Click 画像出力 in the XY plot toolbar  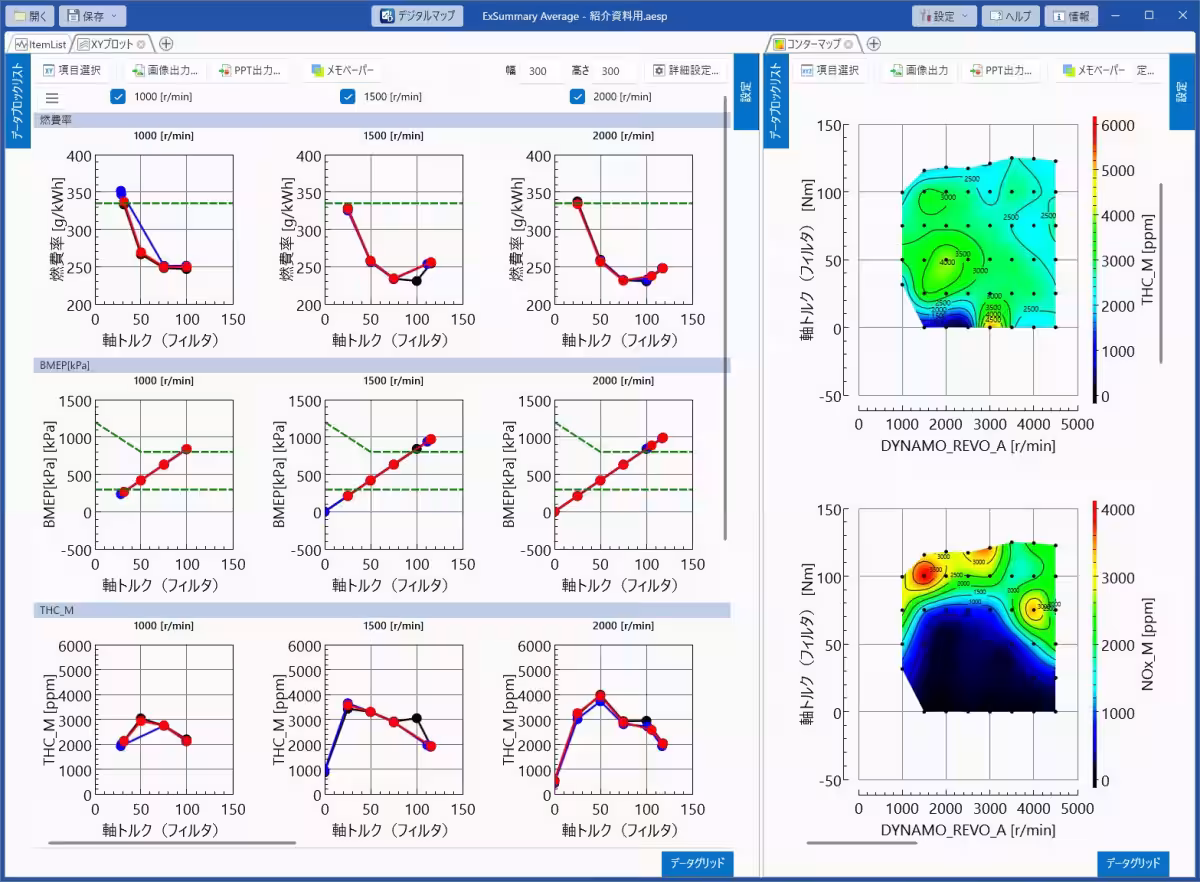[167, 71]
